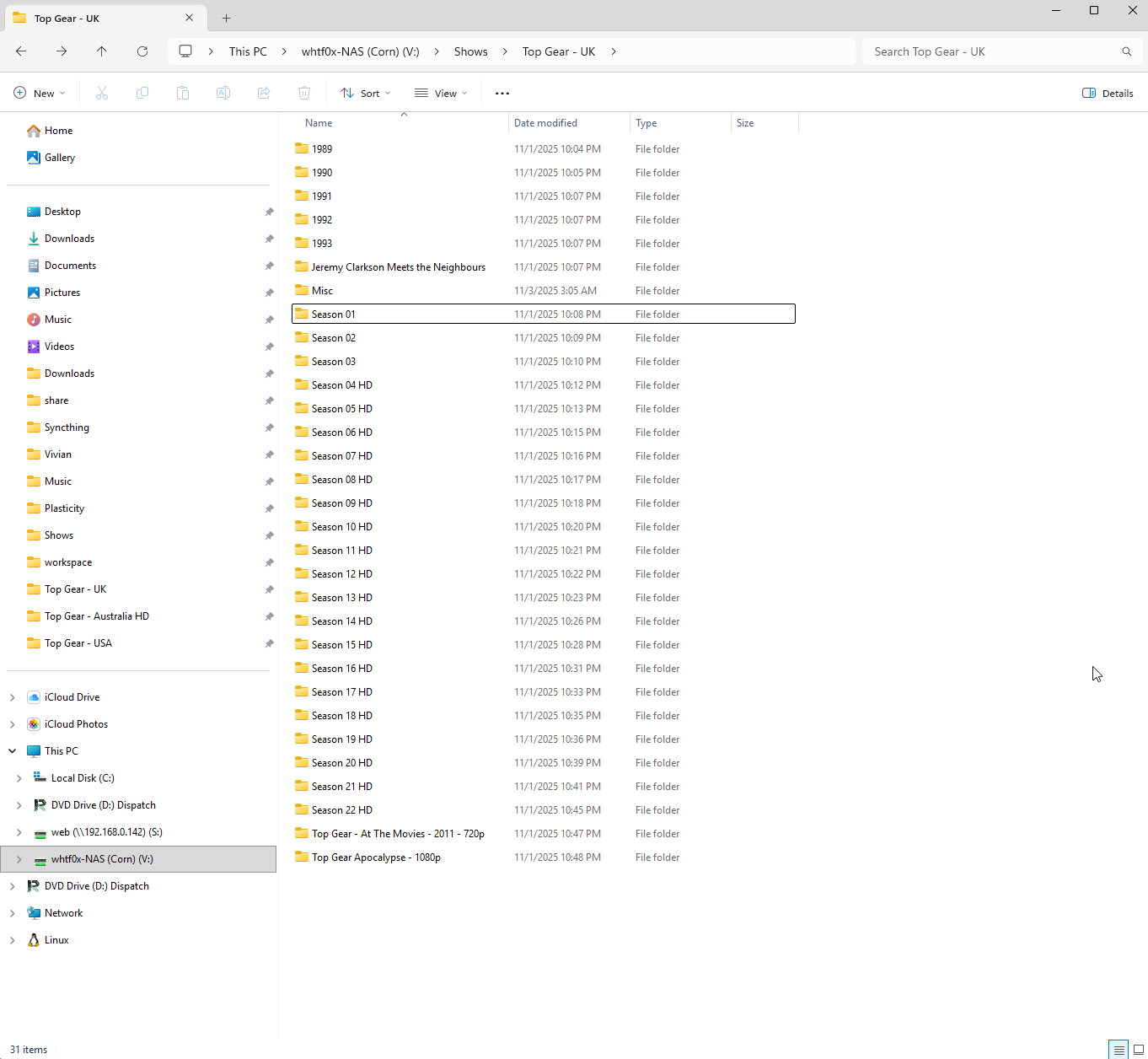Select the details list view in the status bar
Image resolution: width=1148 pixels, height=1059 pixels.
(x=1118, y=1050)
